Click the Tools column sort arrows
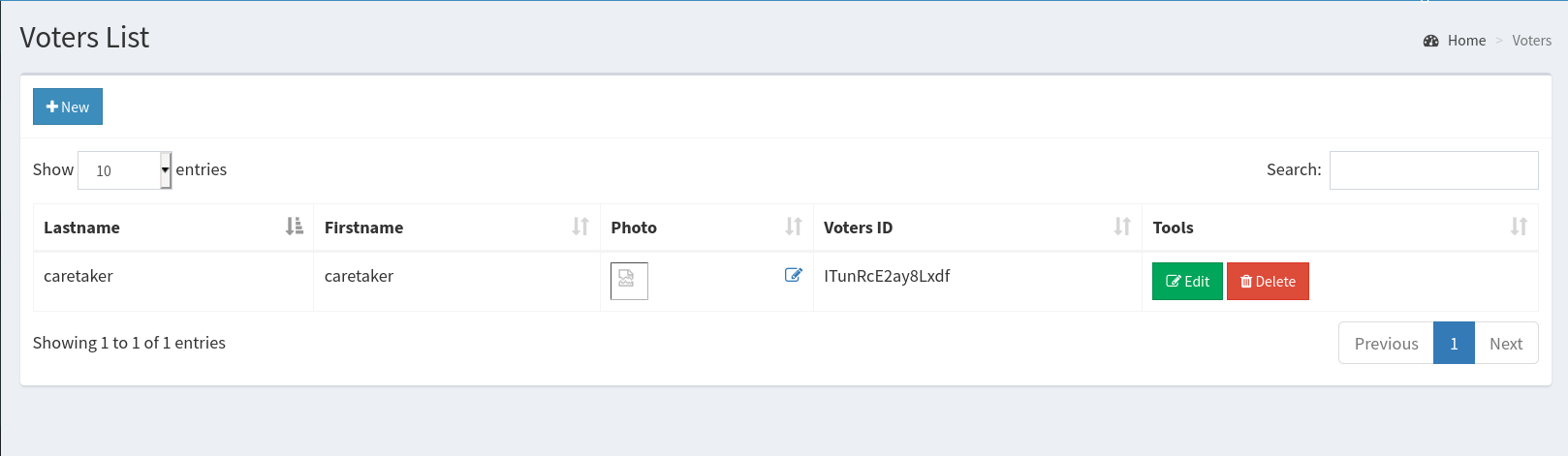 [x=1519, y=227]
